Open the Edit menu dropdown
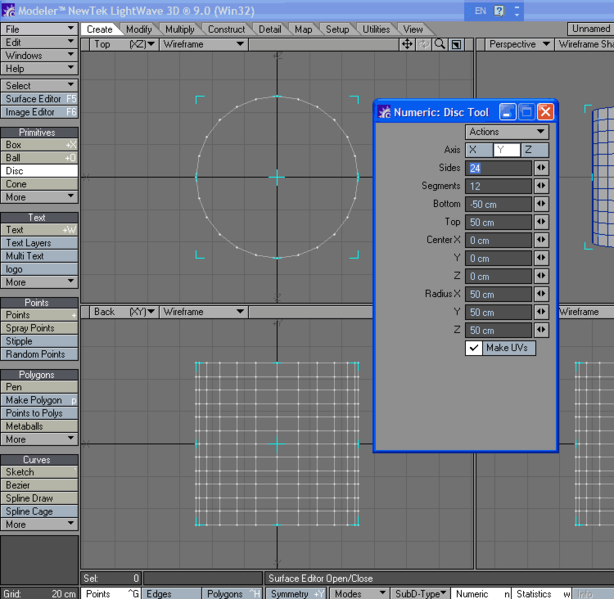Image resolution: width=614 pixels, height=599 pixels. tap(39, 42)
